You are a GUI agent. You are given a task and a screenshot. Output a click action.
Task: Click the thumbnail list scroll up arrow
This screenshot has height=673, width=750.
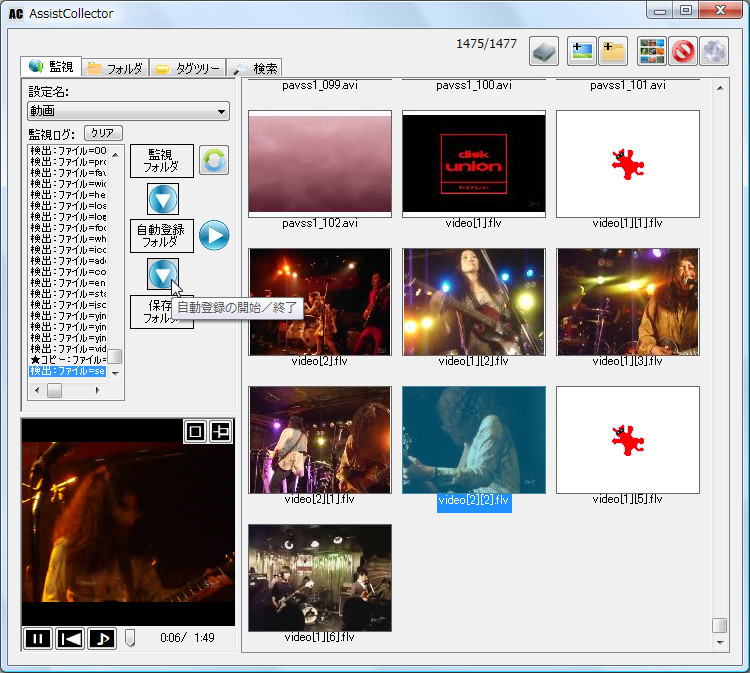(x=720, y=88)
